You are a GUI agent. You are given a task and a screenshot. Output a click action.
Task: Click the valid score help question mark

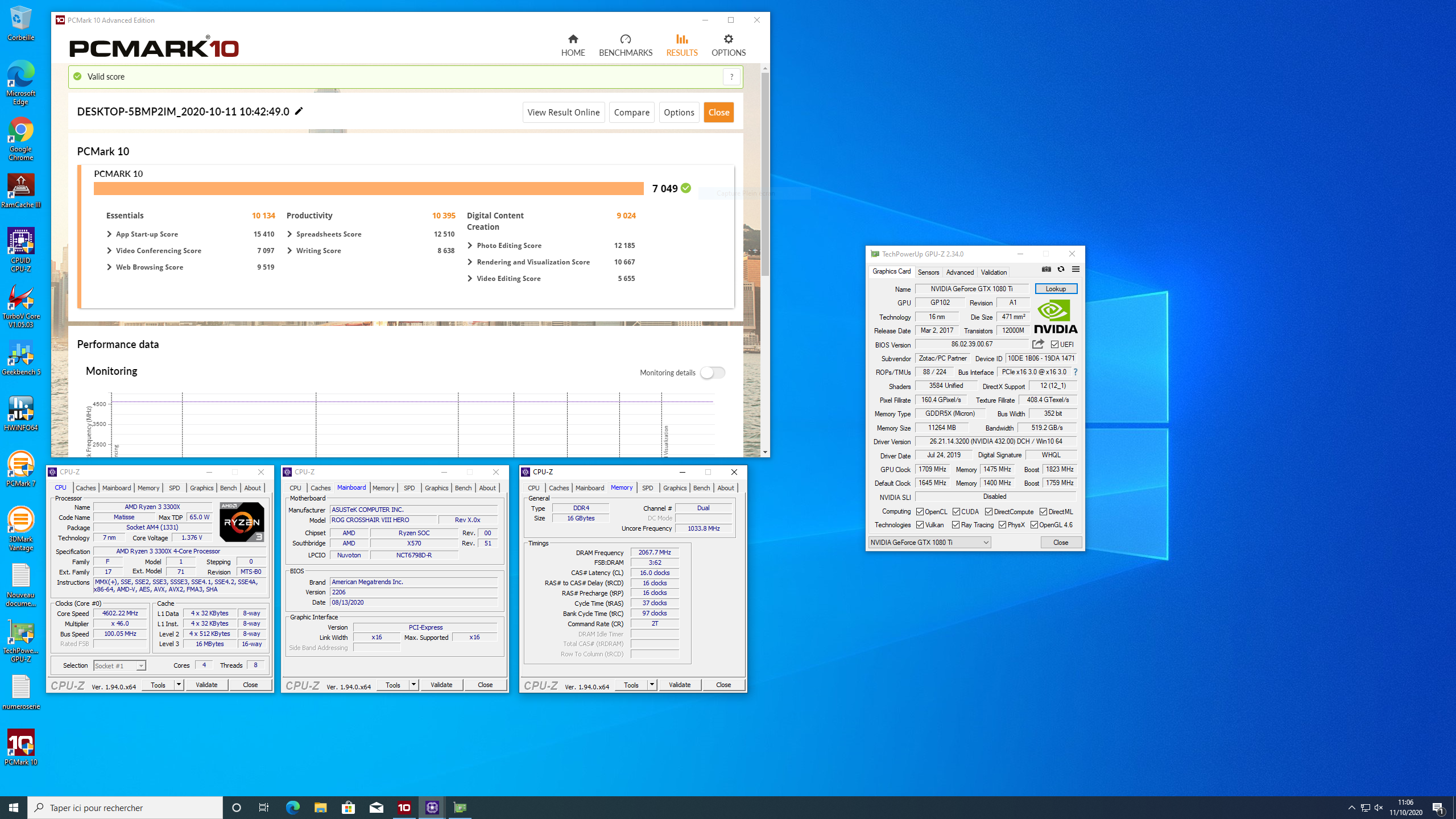tap(731, 77)
